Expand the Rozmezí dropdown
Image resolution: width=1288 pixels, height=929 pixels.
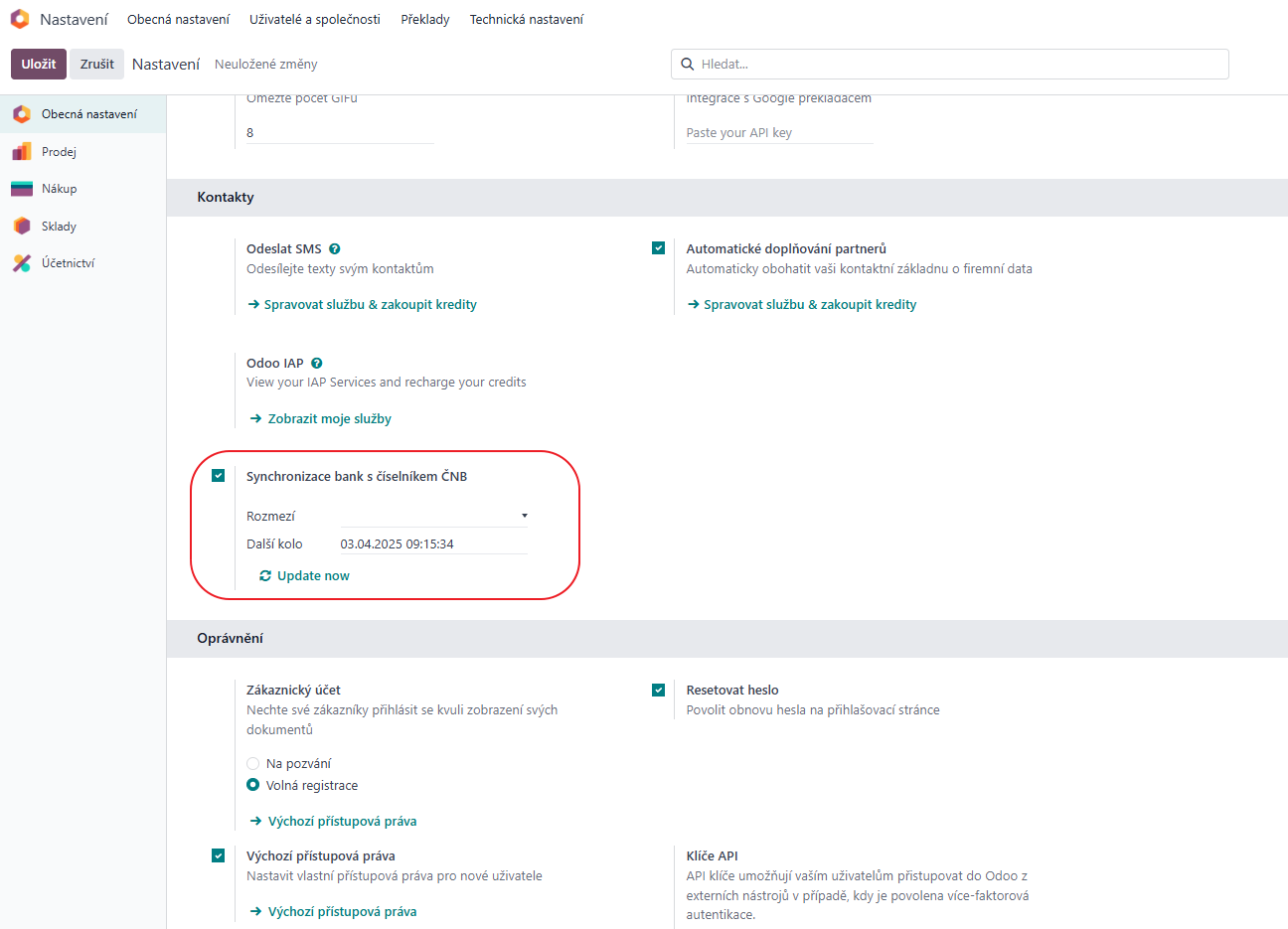[x=433, y=516]
